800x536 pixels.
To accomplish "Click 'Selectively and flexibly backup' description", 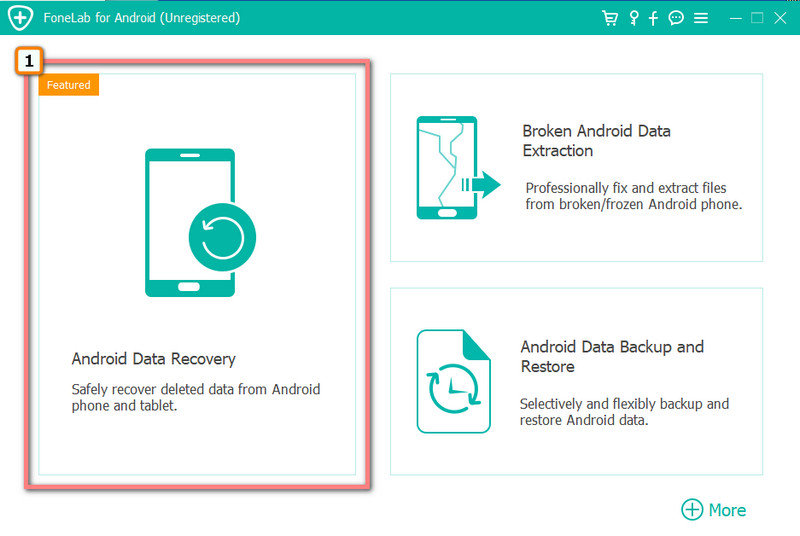I will [624, 412].
